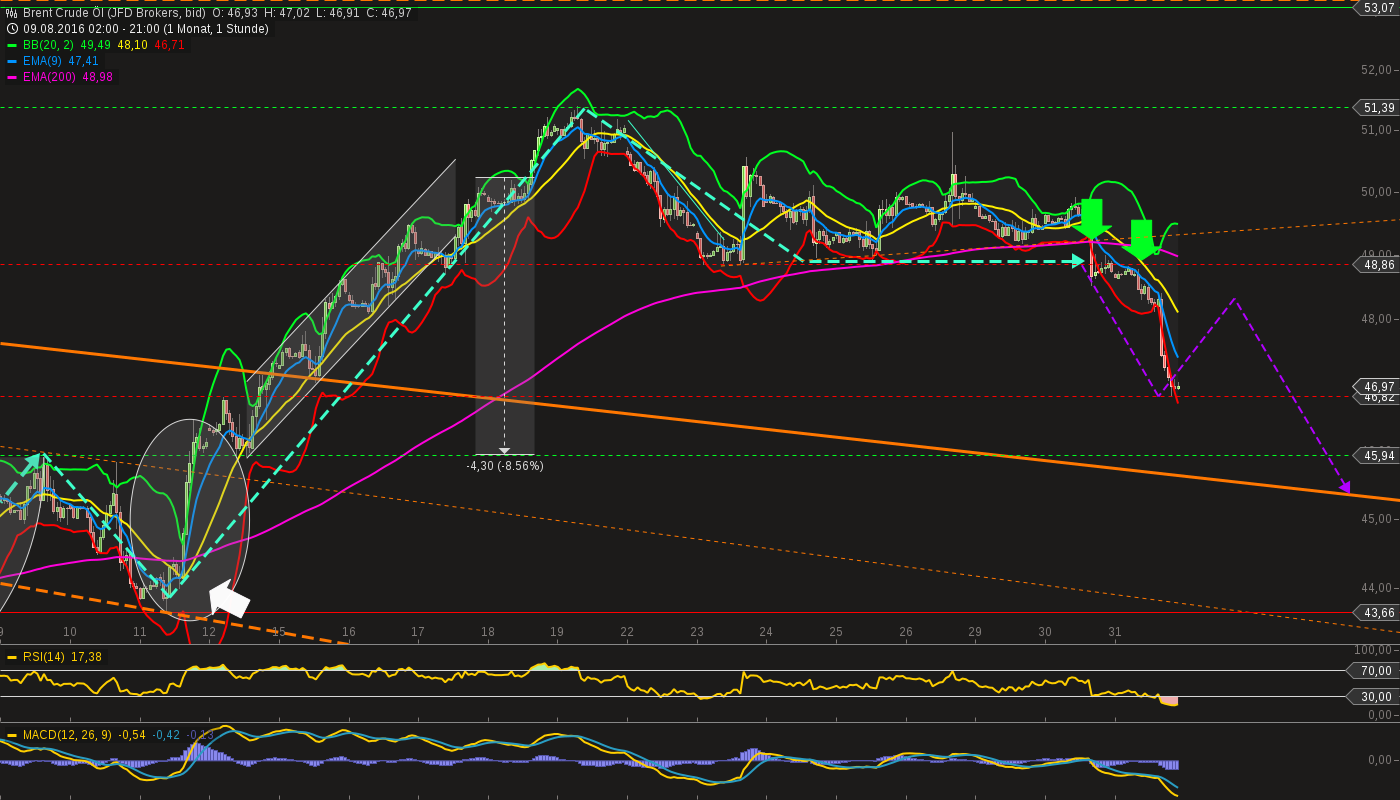Screen dimensions: 1400x800
Task: Select the 'MACD(12, 26, 9)' indicator label
Action: (68, 735)
